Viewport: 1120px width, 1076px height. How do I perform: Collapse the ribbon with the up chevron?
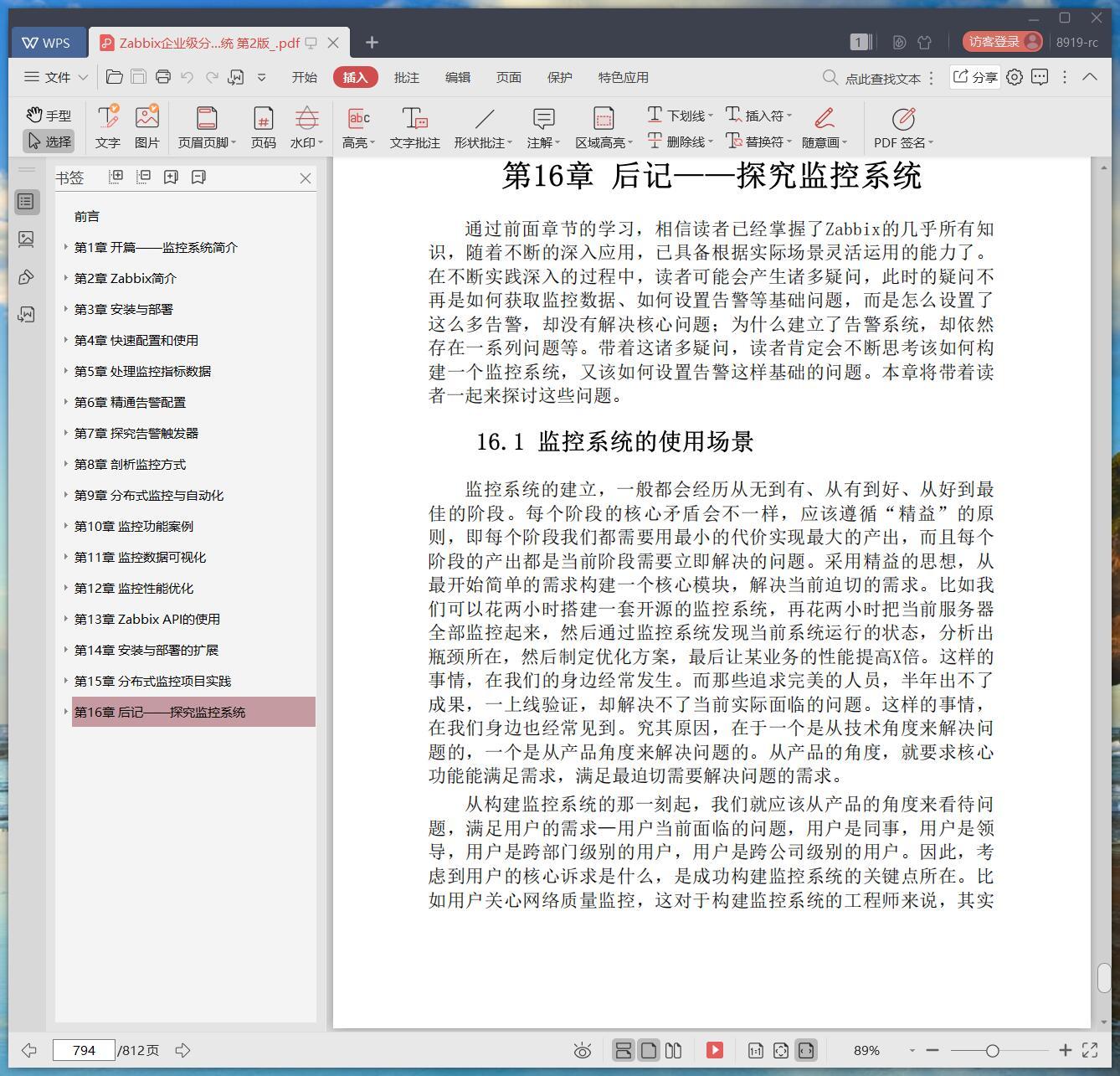(x=1090, y=76)
